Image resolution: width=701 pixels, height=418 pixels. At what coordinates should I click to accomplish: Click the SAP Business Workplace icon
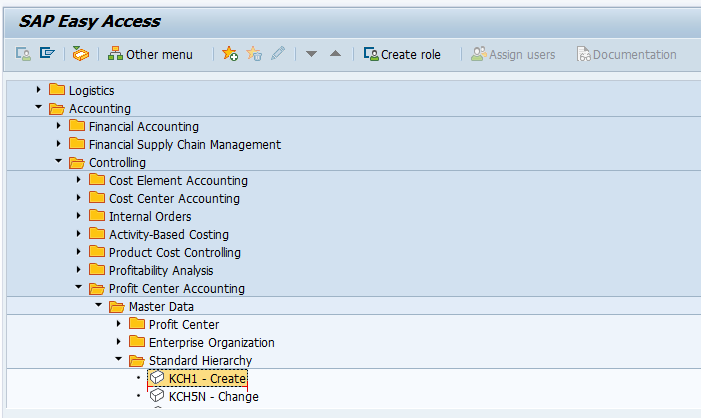pyautogui.click(x=81, y=54)
